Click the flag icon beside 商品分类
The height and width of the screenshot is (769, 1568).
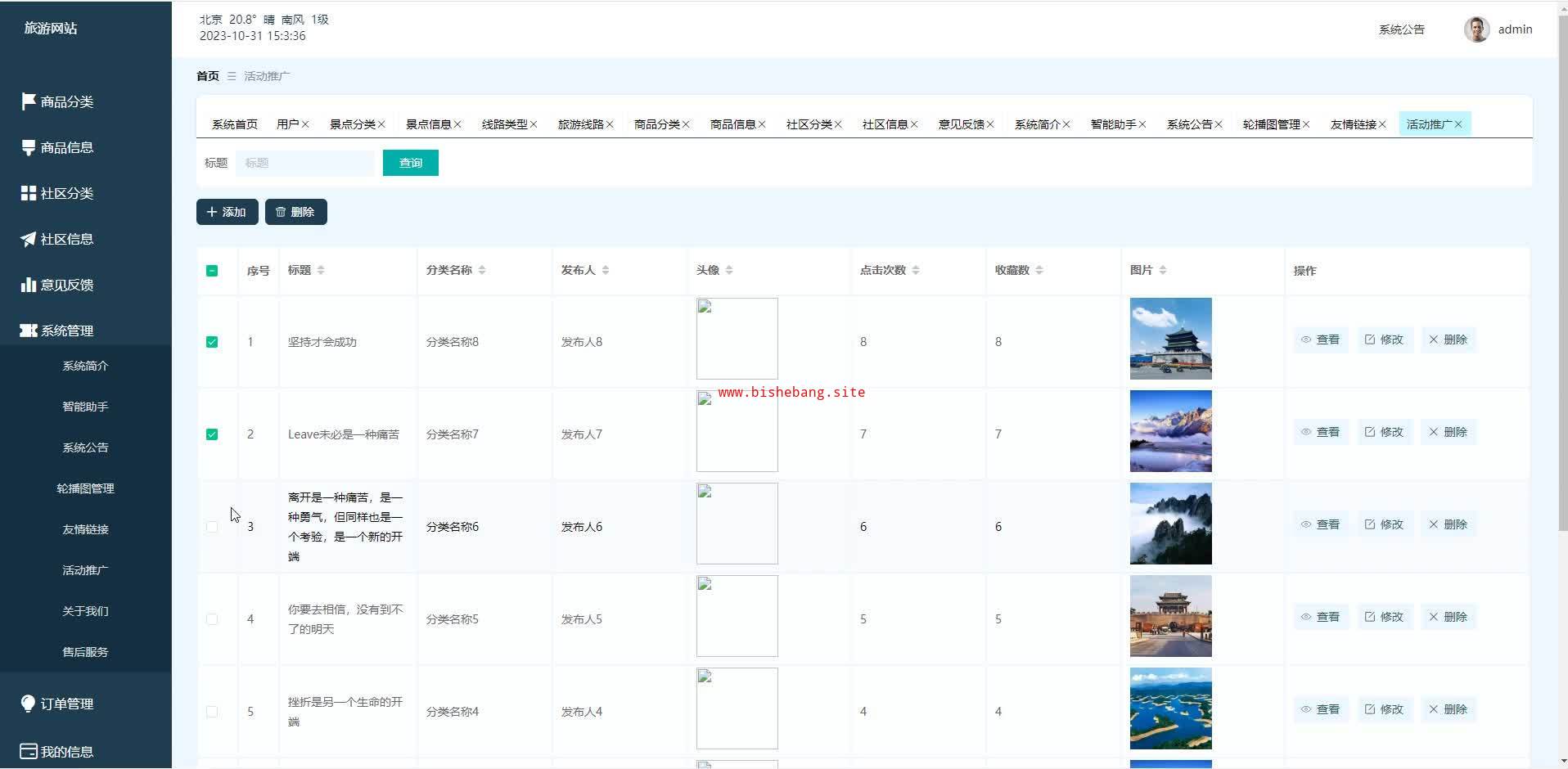(29, 101)
